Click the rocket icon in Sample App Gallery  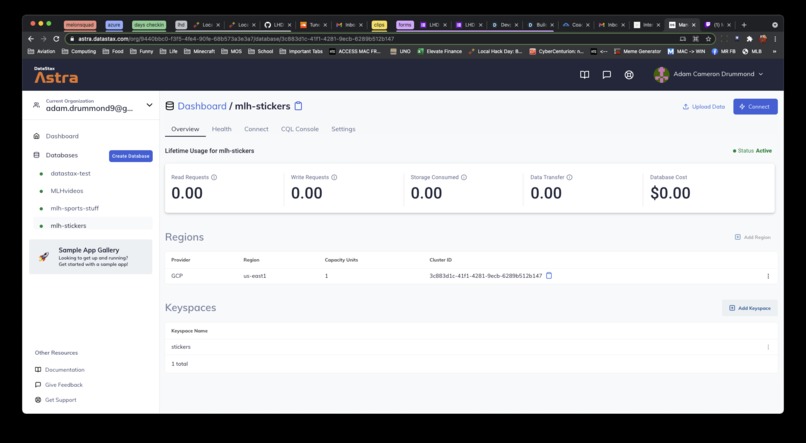coord(44,256)
